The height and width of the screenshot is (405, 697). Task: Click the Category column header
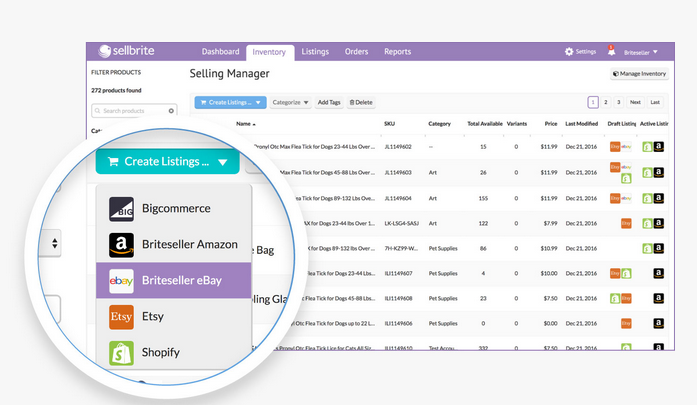tap(439, 124)
